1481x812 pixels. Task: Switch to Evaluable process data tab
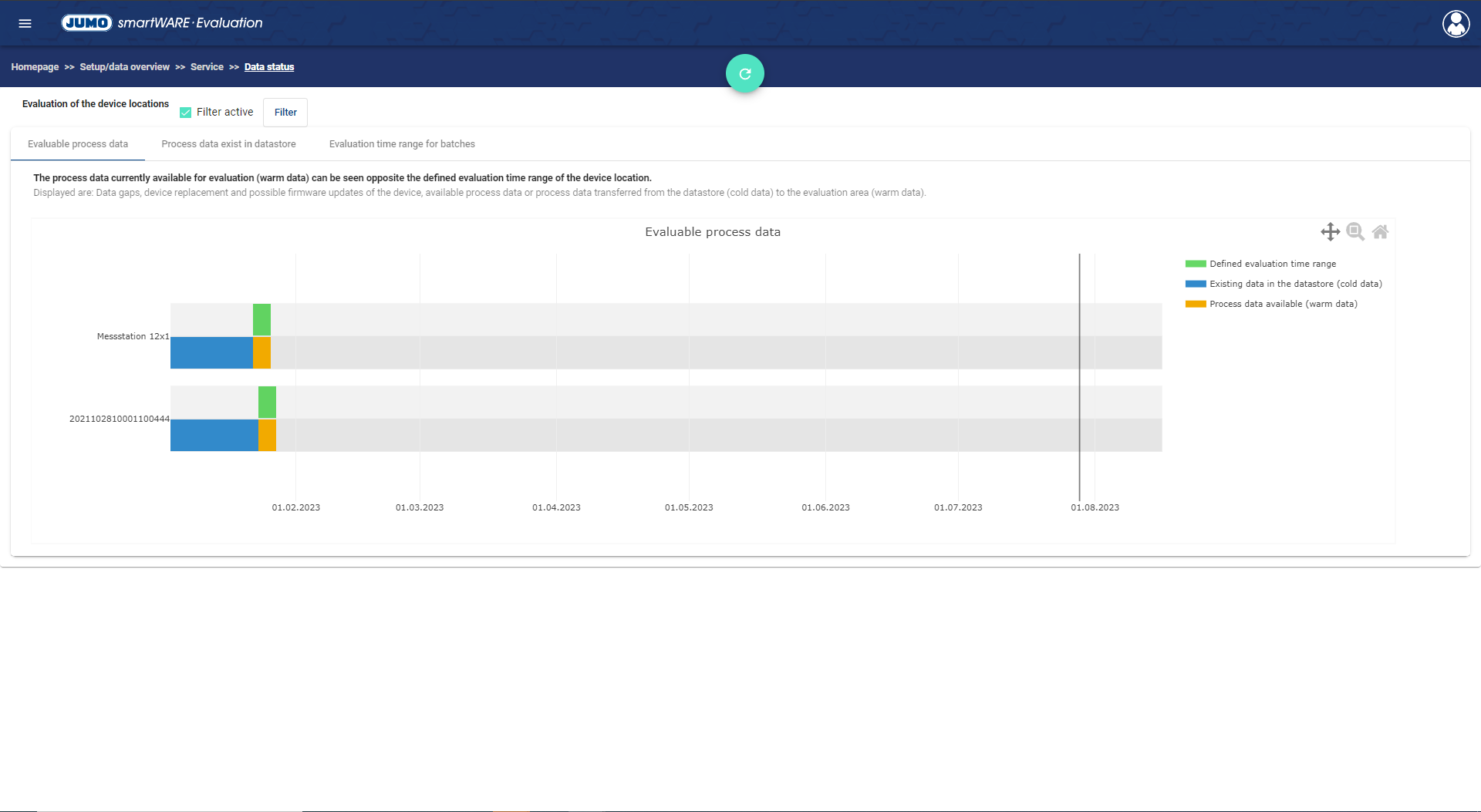(78, 144)
